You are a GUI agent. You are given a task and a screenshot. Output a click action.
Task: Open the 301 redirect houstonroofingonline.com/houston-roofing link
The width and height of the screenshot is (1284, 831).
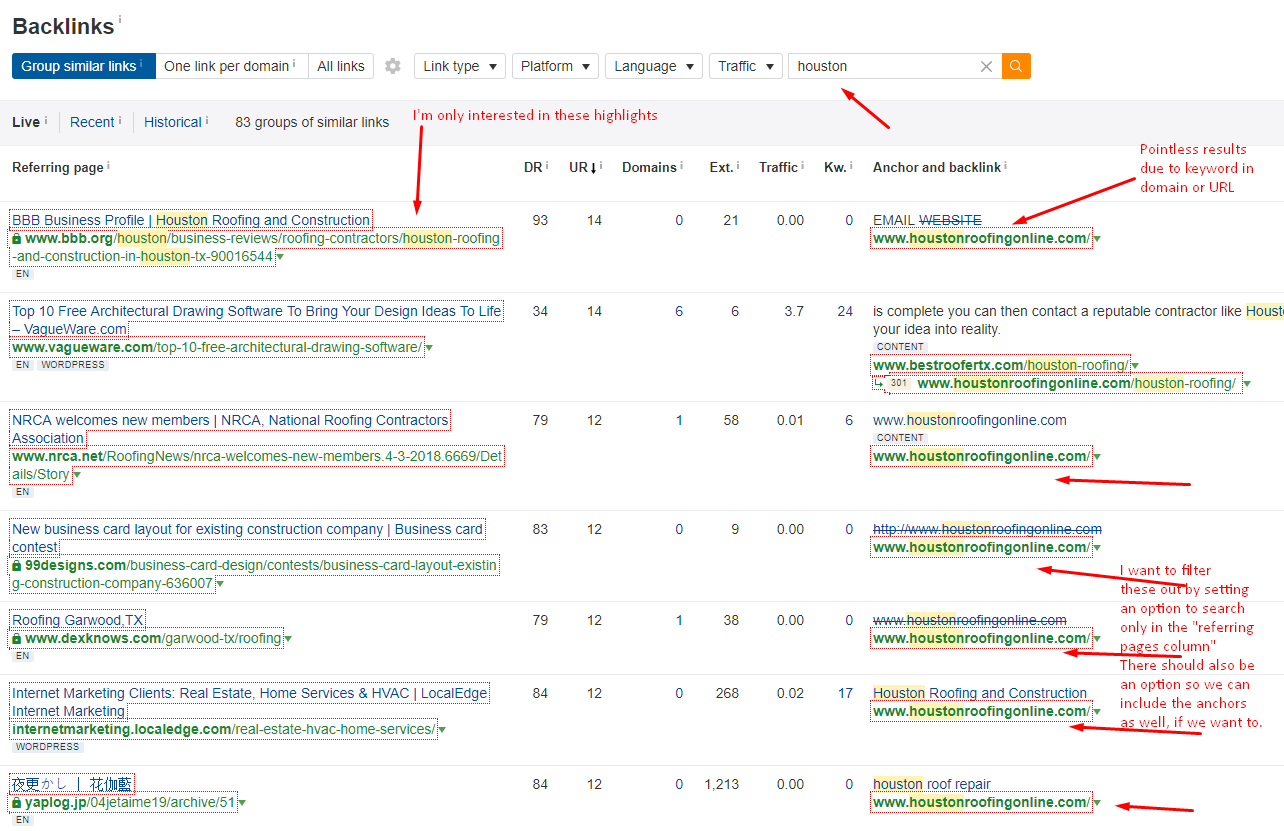pos(1076,383)
